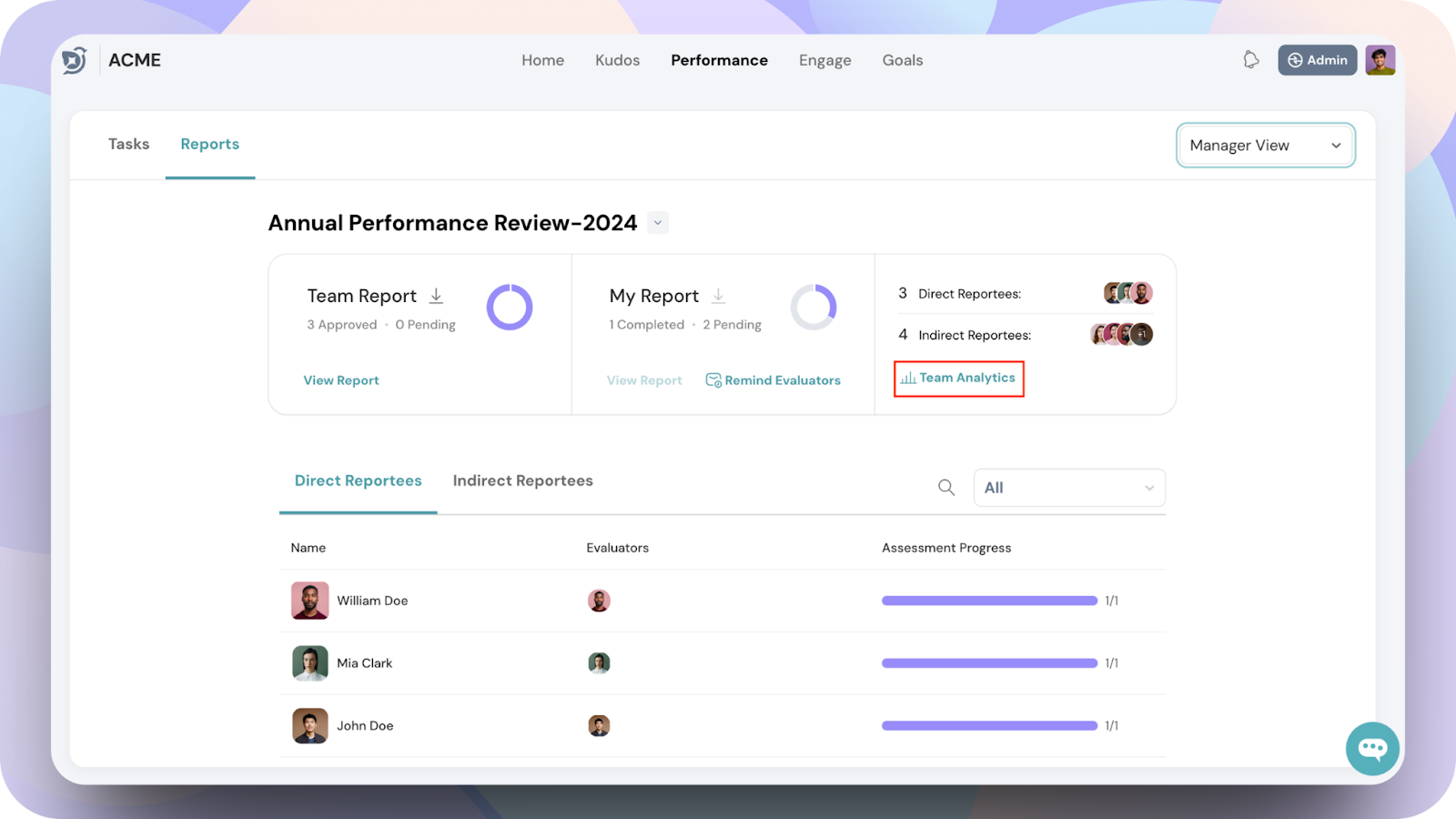
Task: Open View Report under My Report
Action: (644, 380)
